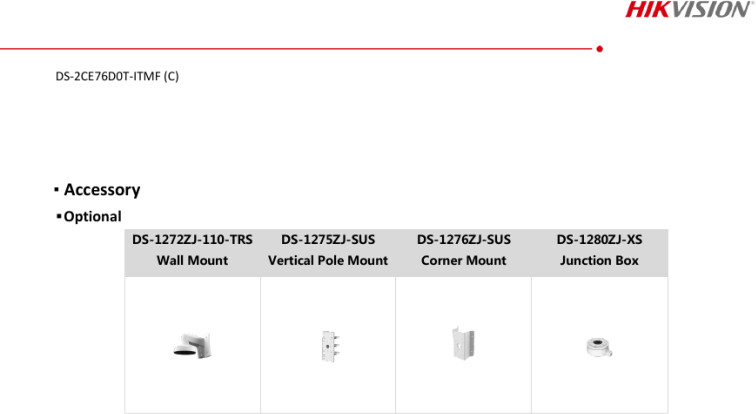Click the DS-1280ZJ-XS model number

pos(599,240)
